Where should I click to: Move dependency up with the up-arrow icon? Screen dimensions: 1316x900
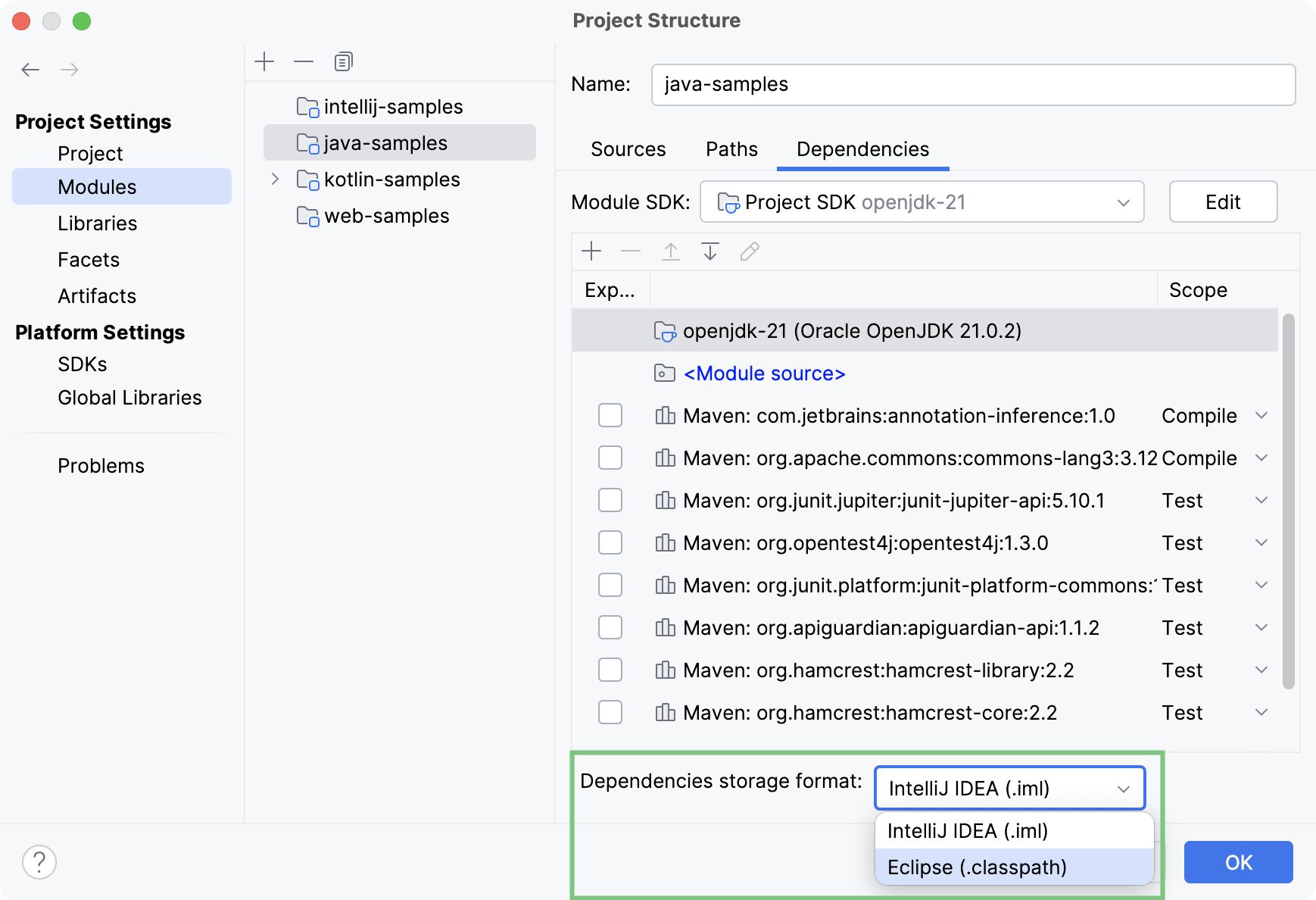click(670, 251)
